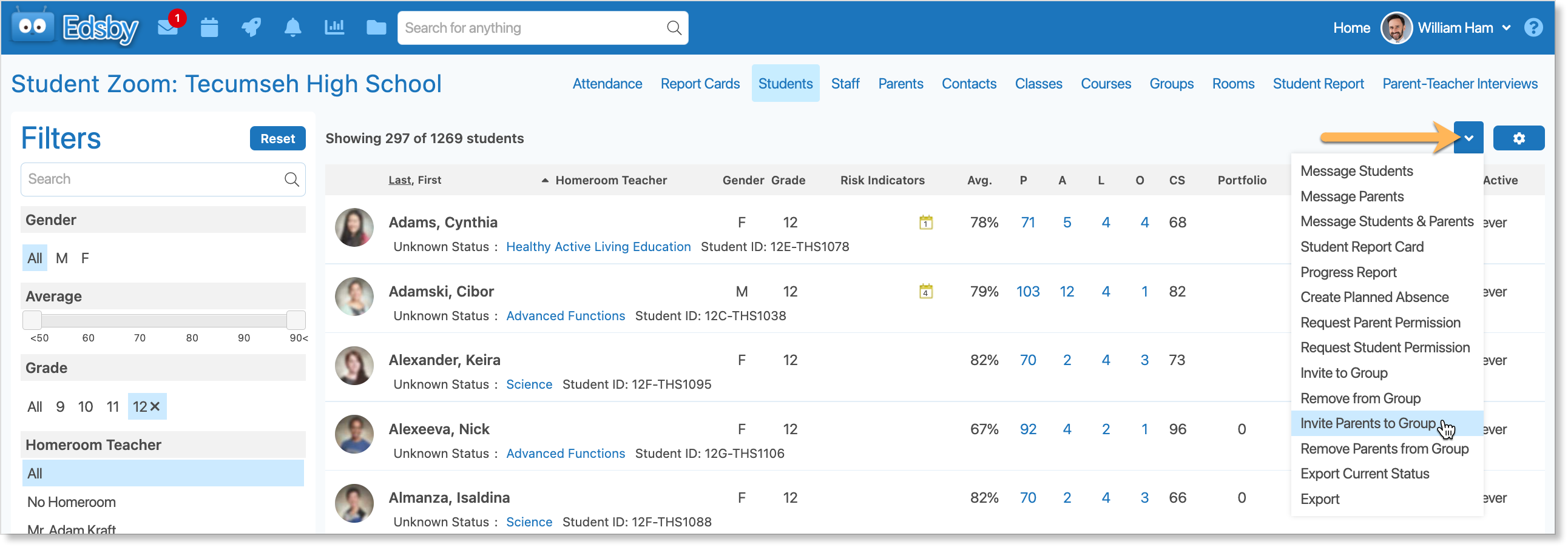This screenshot has height=547, width=1568.
Task: Click the Average slider track at 70
Action: point(140,320)
